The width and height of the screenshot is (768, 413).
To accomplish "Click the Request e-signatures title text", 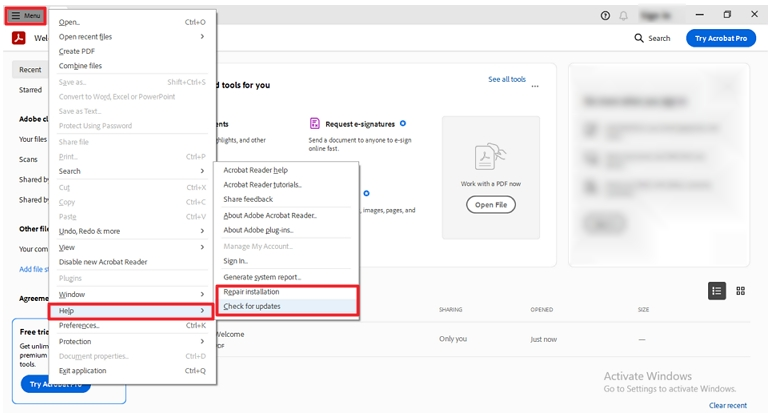I will (360, 124).
